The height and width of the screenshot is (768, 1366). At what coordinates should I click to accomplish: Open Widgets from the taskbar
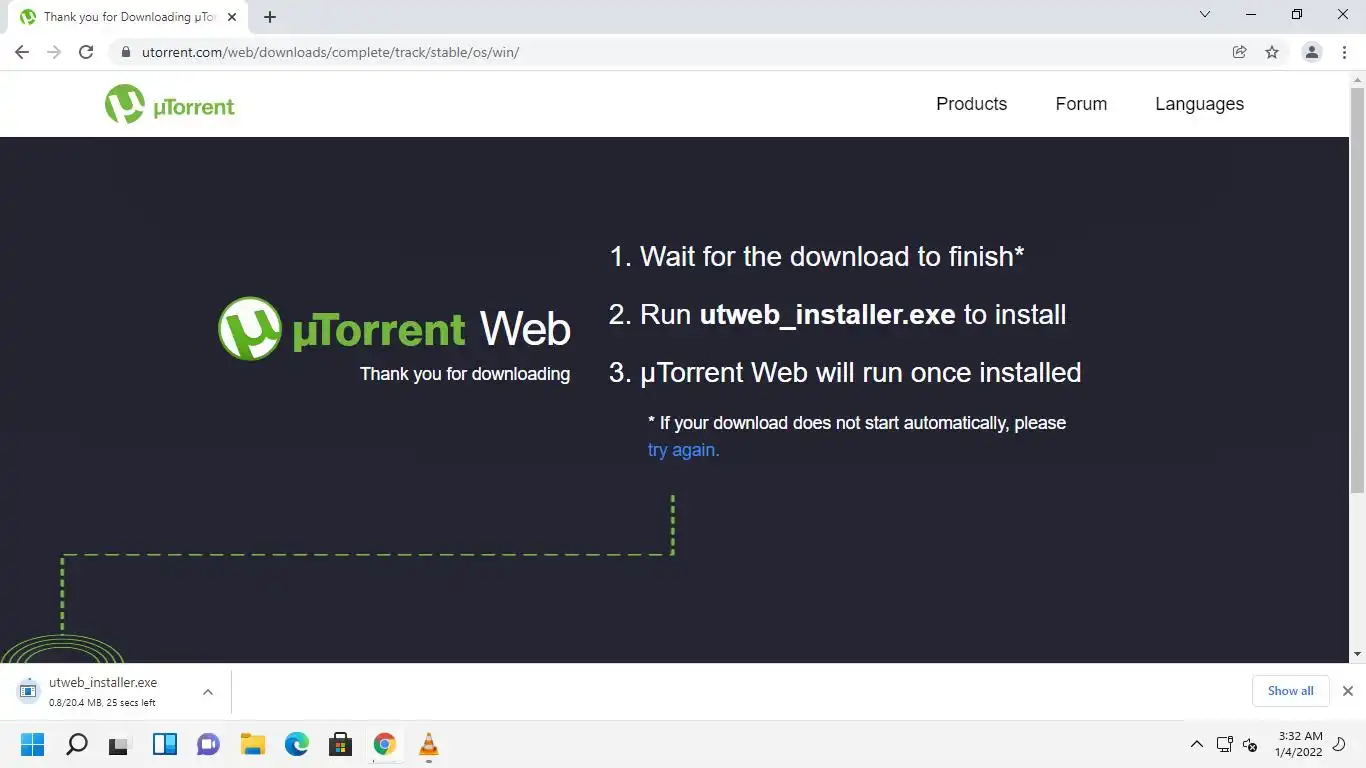pyautogui.click(x=164, y=745)
